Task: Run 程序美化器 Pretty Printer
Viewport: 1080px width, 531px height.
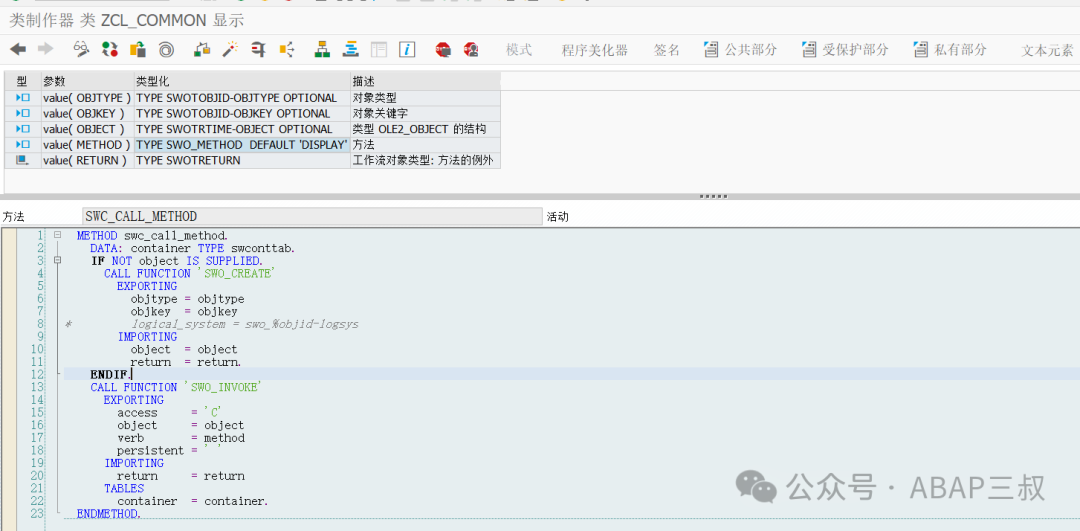Action: click(594, 50)
